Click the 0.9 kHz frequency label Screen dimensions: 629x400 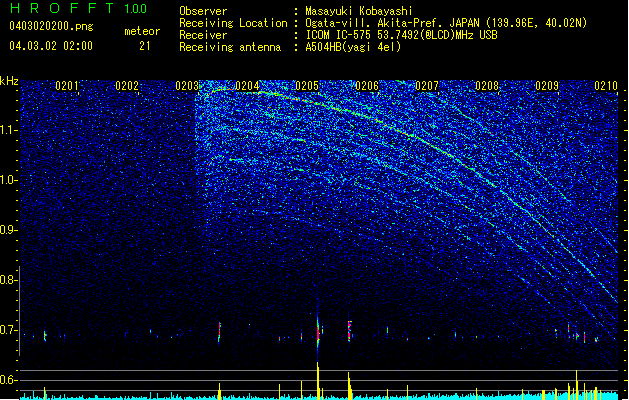(9, 230)
